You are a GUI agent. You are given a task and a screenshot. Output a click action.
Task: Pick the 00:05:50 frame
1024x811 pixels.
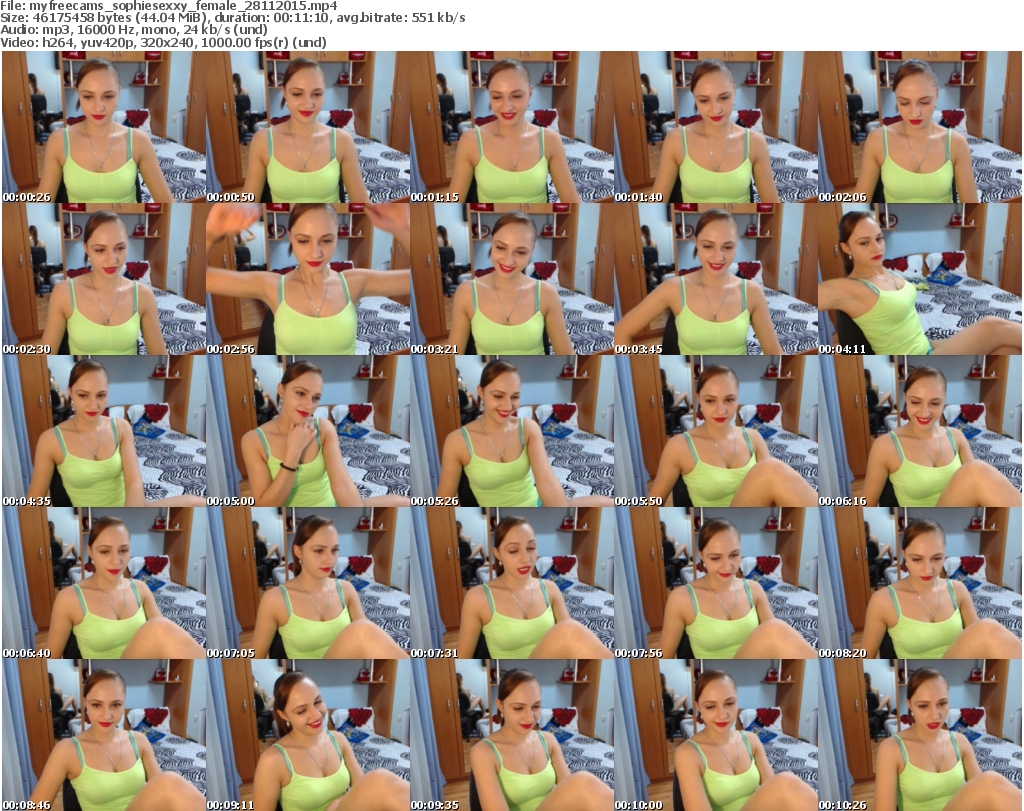click(x=716, y=432)
